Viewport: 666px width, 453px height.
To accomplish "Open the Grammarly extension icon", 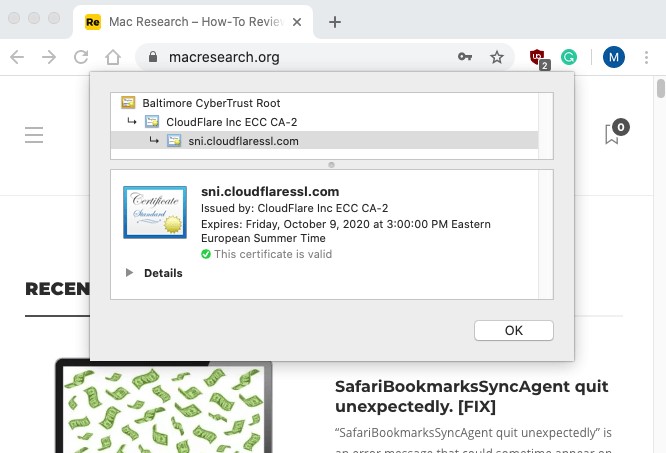I will [569, 58].
